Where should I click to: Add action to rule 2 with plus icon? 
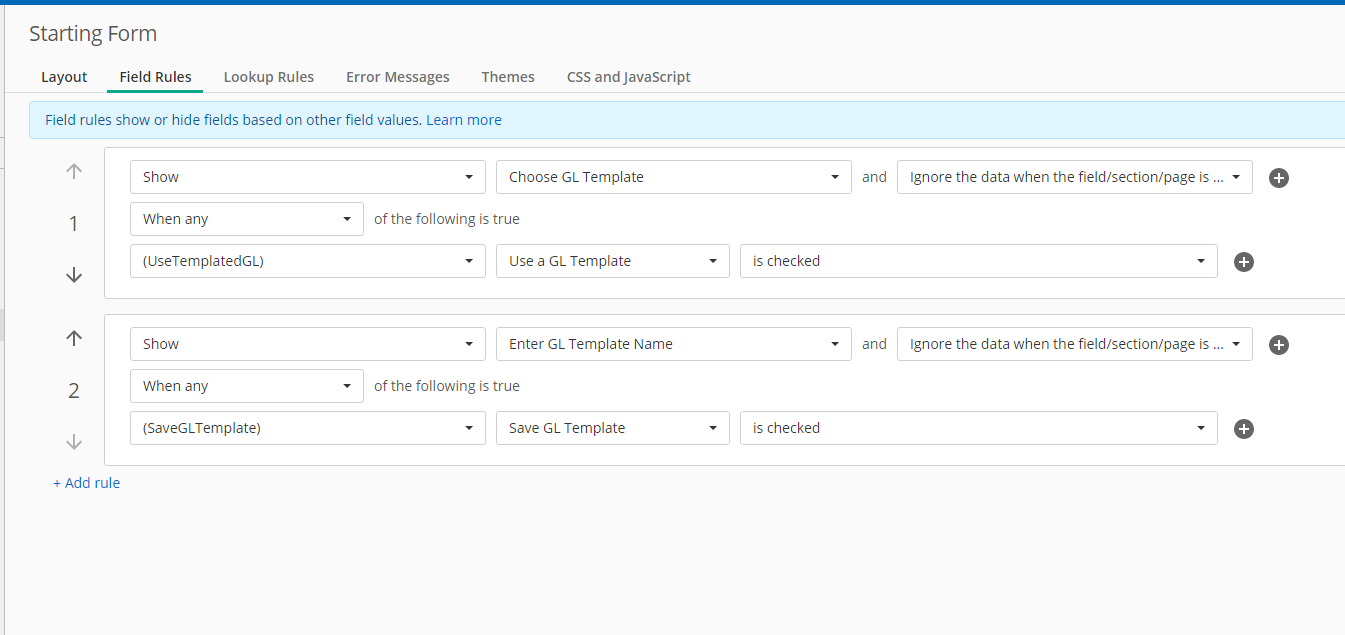click(x=1278, y=345)
